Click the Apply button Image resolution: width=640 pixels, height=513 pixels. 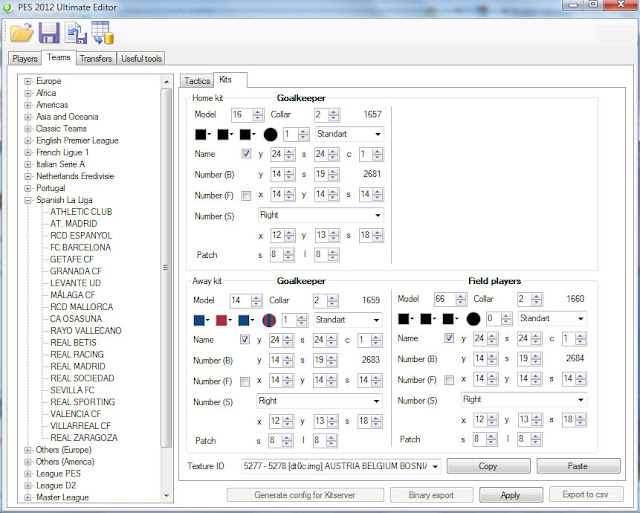tap(511, 495)
